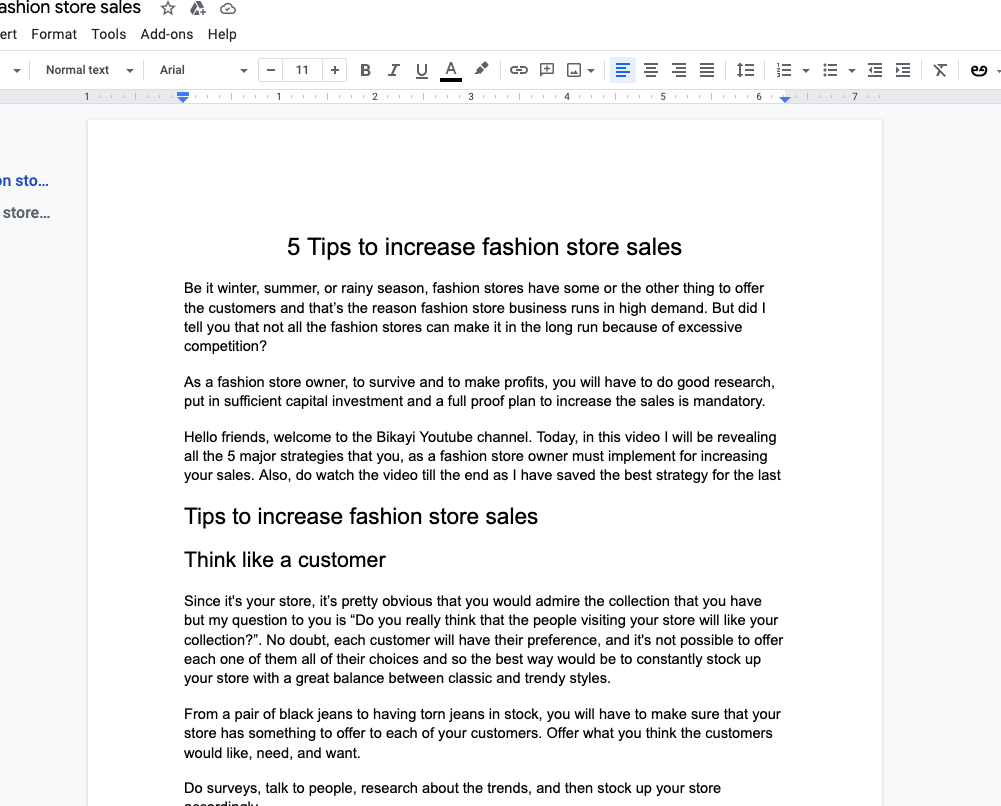Open line spacing options
The height and width of the screenshot is (806, 1001).
(x=745, y=70)
